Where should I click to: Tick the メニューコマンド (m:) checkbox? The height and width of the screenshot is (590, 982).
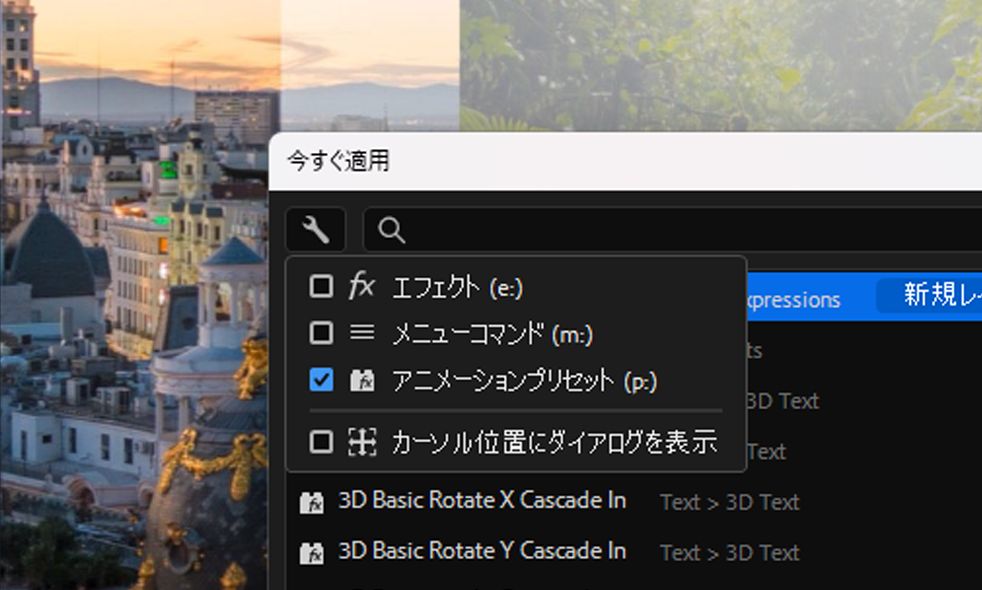coord(321,333)
